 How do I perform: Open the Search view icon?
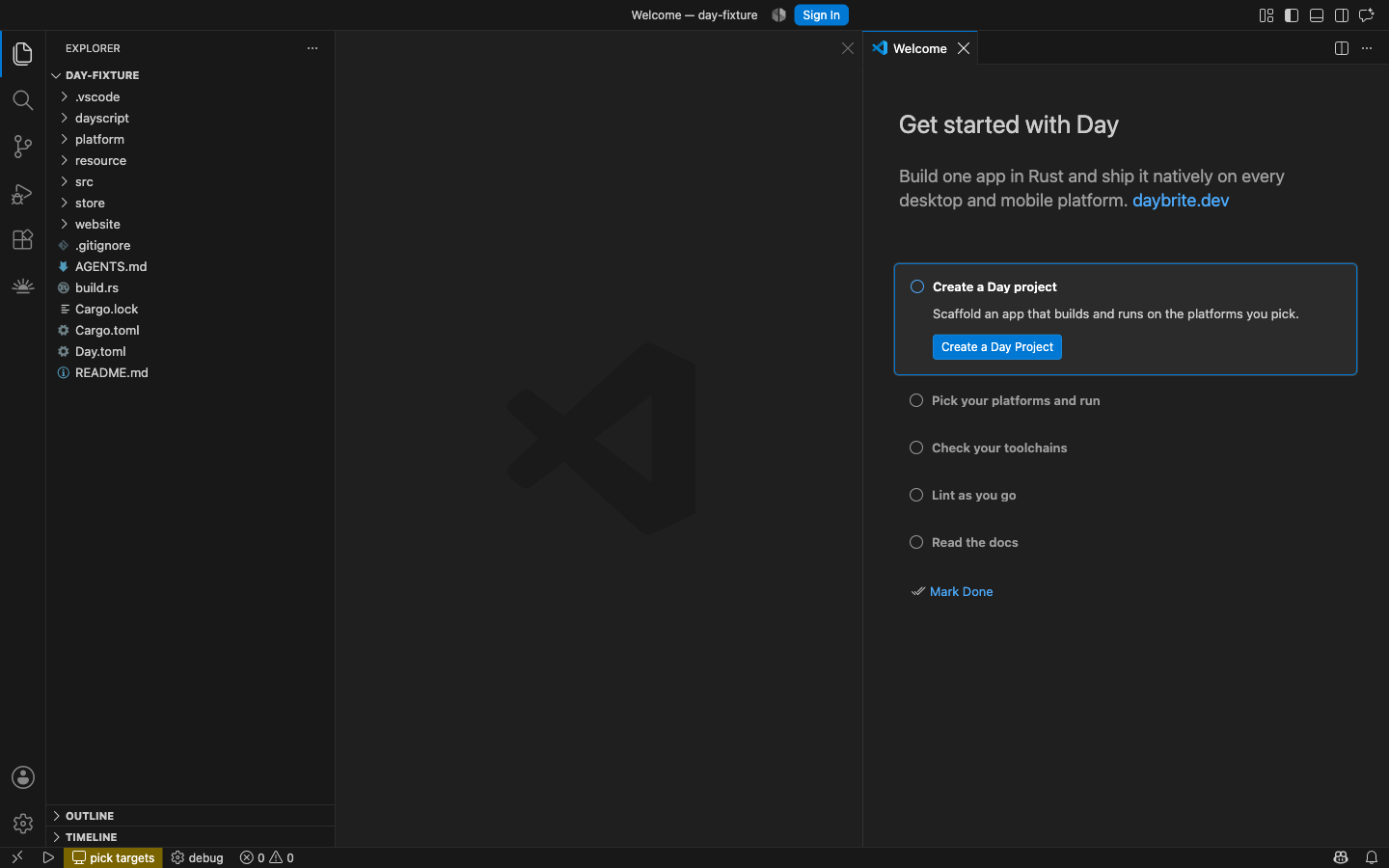coord(23,100)
